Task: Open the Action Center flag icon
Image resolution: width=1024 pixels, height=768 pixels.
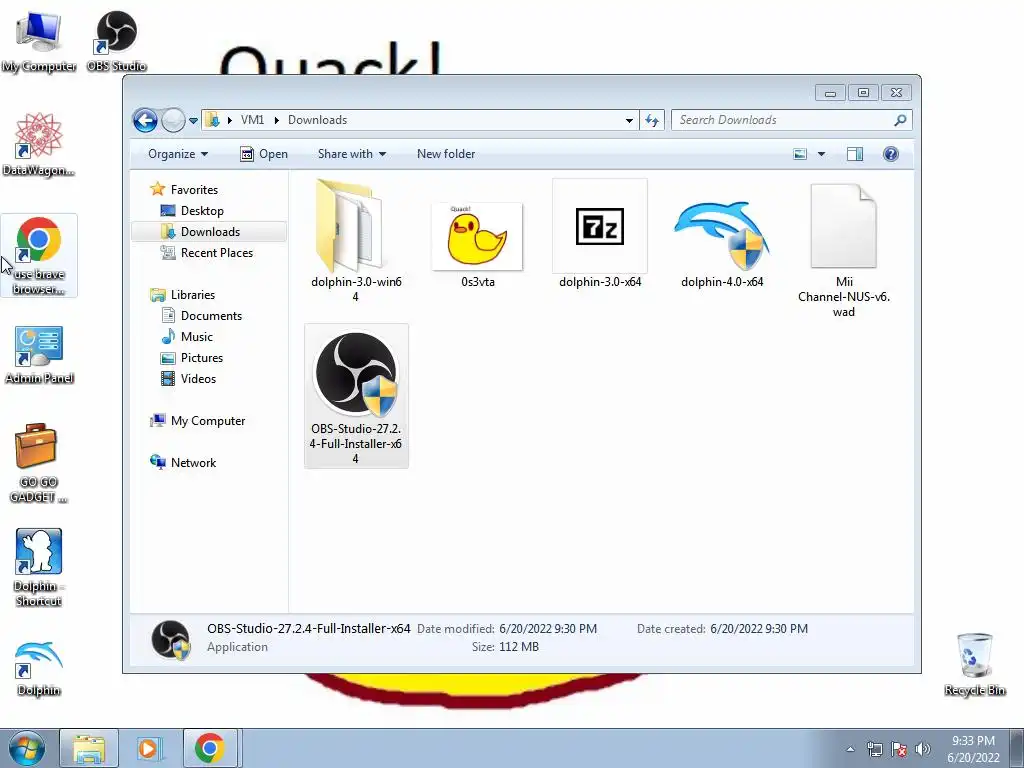Action: [x=899, y=749]
